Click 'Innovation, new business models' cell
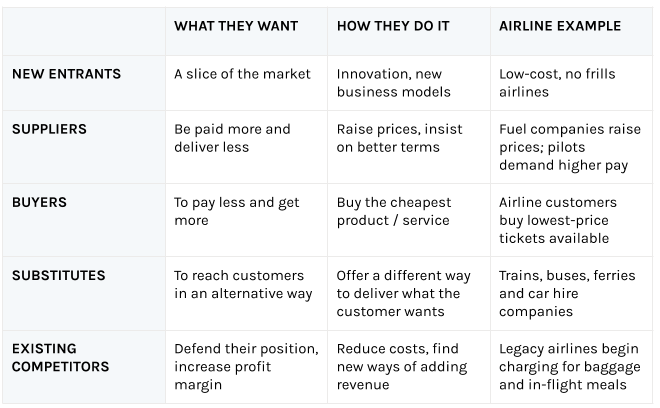Image resolution: width=660 pixels, height=408 pixels. 394,82
